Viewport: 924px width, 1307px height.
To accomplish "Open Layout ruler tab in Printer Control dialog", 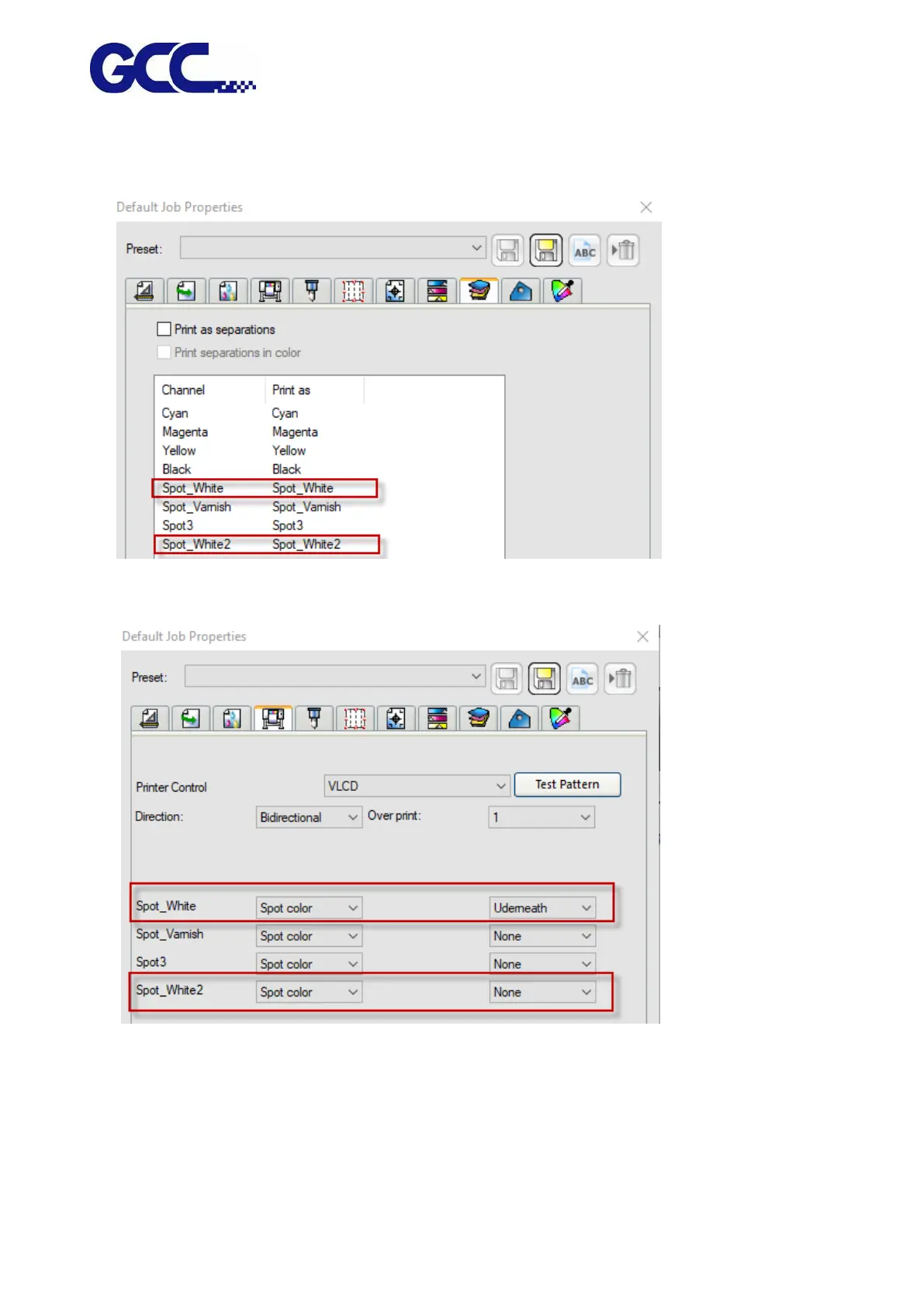I will pyautogui.click(x=150, y=719).
